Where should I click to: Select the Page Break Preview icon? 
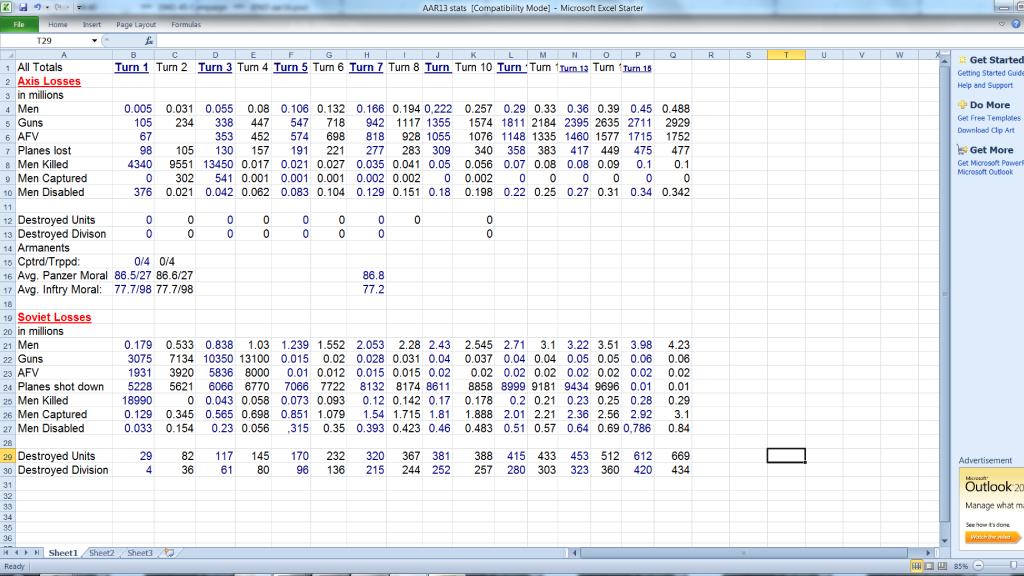943,567
